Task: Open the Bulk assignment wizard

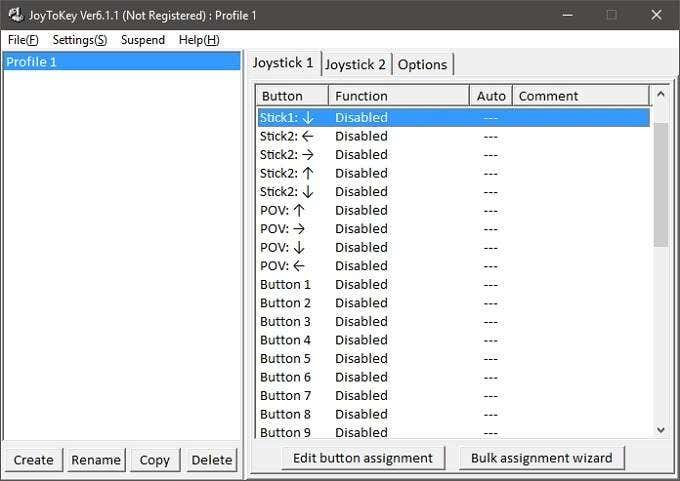Action: coord(541,458)
